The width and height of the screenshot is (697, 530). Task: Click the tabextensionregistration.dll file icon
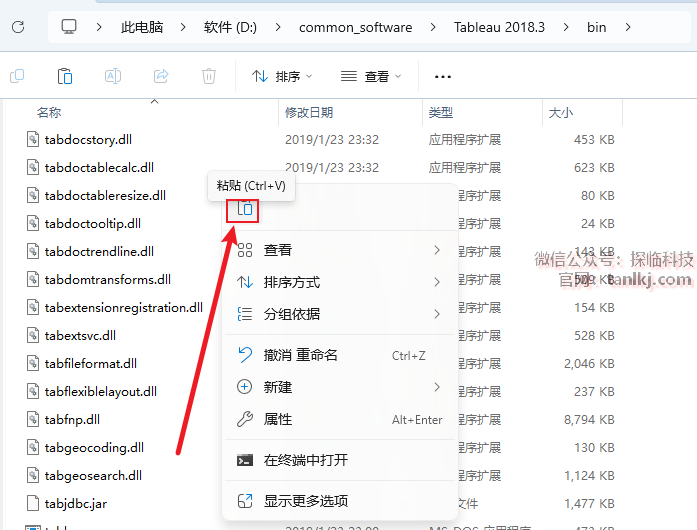(x=33, y=307)
